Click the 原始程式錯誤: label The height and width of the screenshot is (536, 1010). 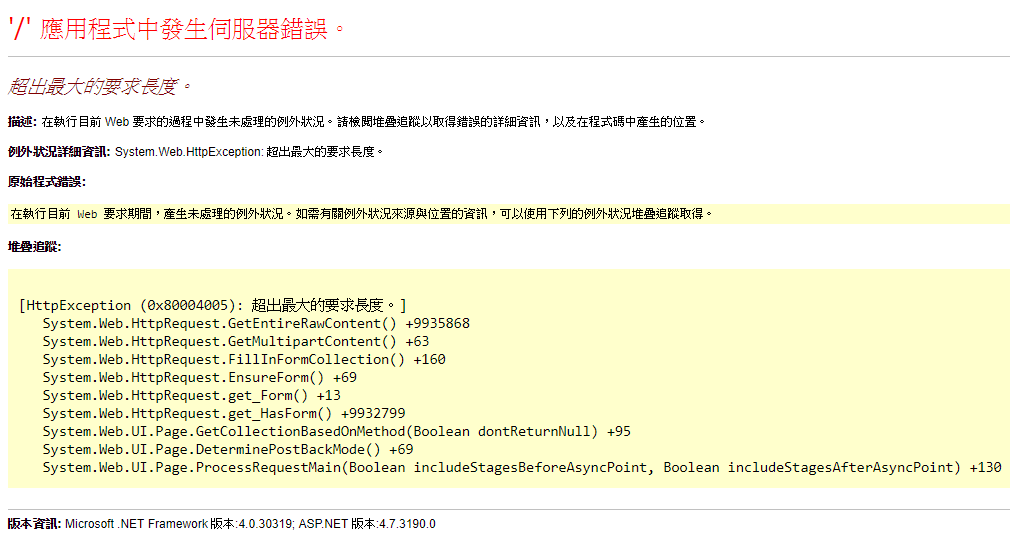(x=46, y=182)
